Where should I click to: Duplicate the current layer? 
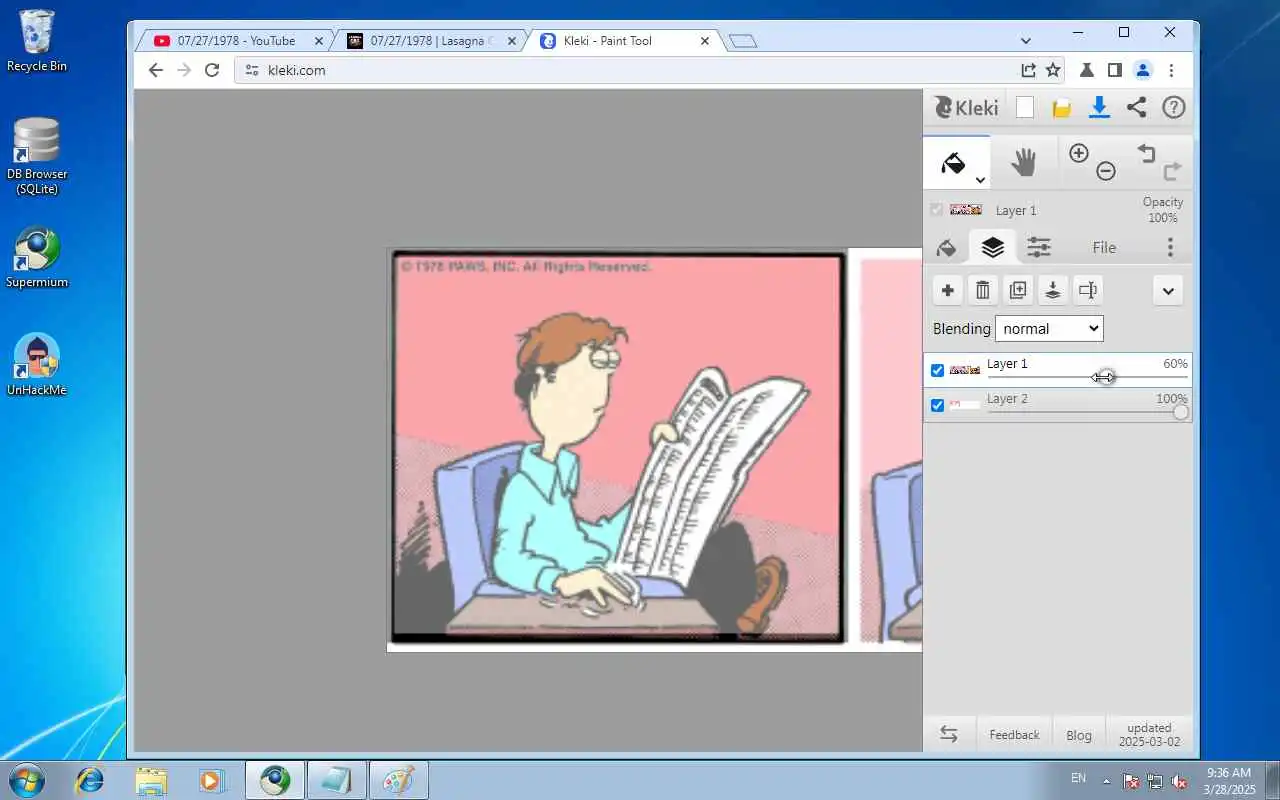1018,290
